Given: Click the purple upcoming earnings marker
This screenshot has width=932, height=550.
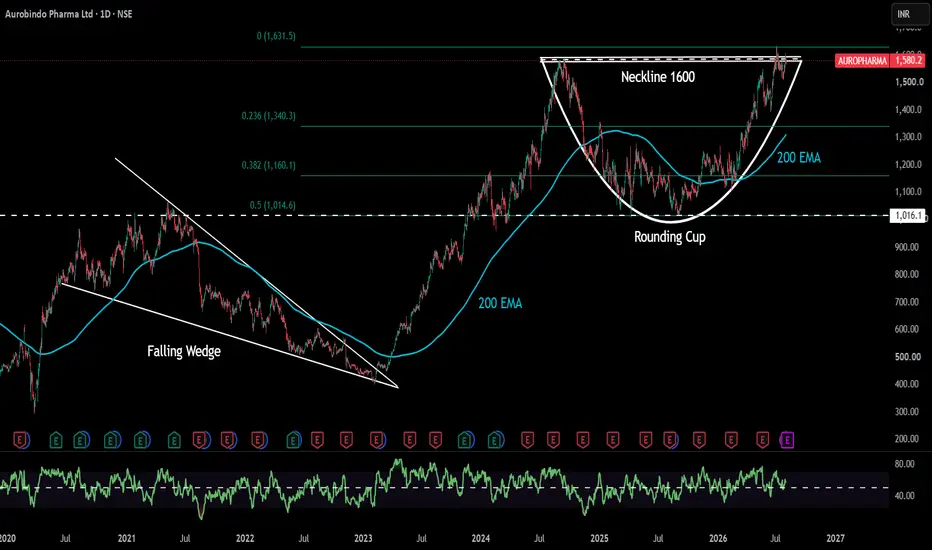Looking at the screenshot, I should [787, 440].
